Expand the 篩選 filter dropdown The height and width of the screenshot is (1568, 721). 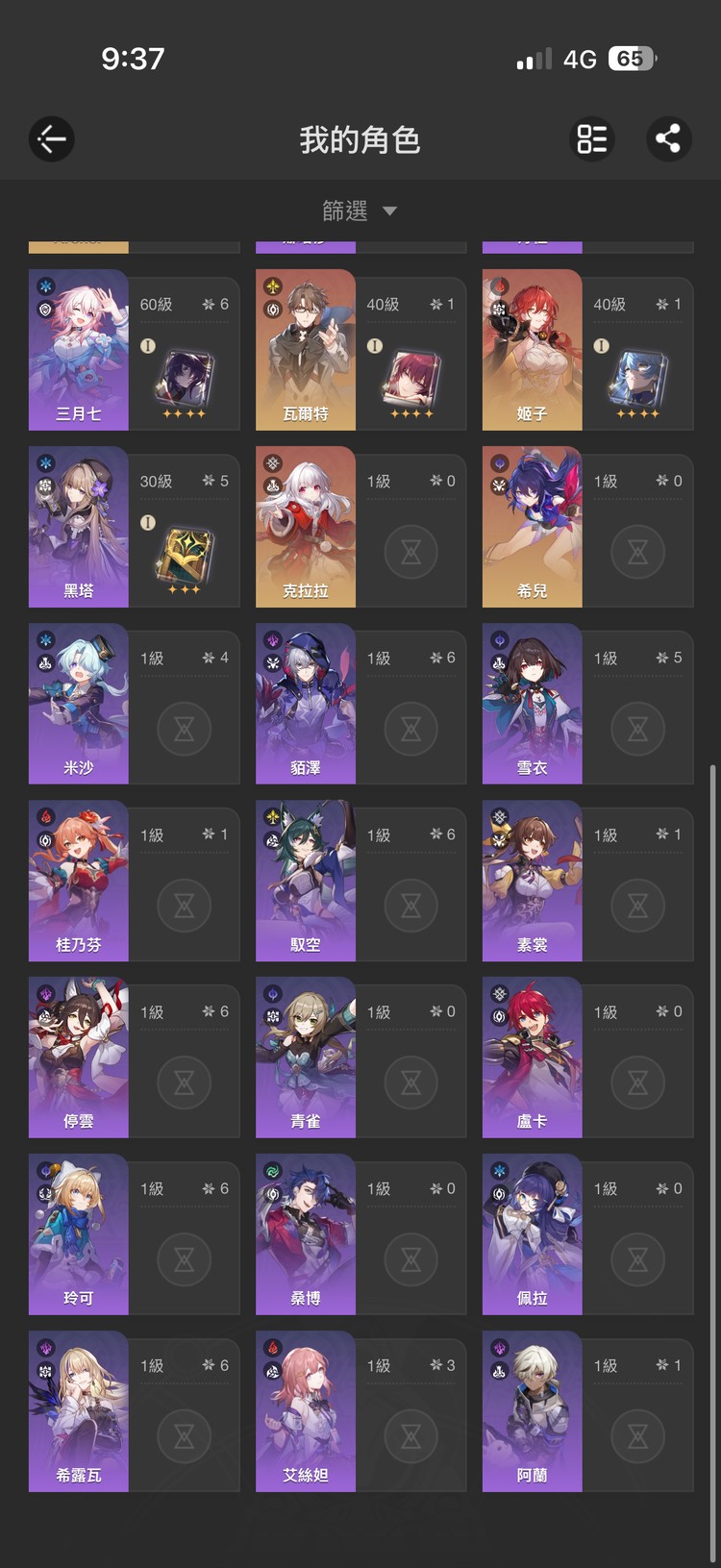[360, 211]
